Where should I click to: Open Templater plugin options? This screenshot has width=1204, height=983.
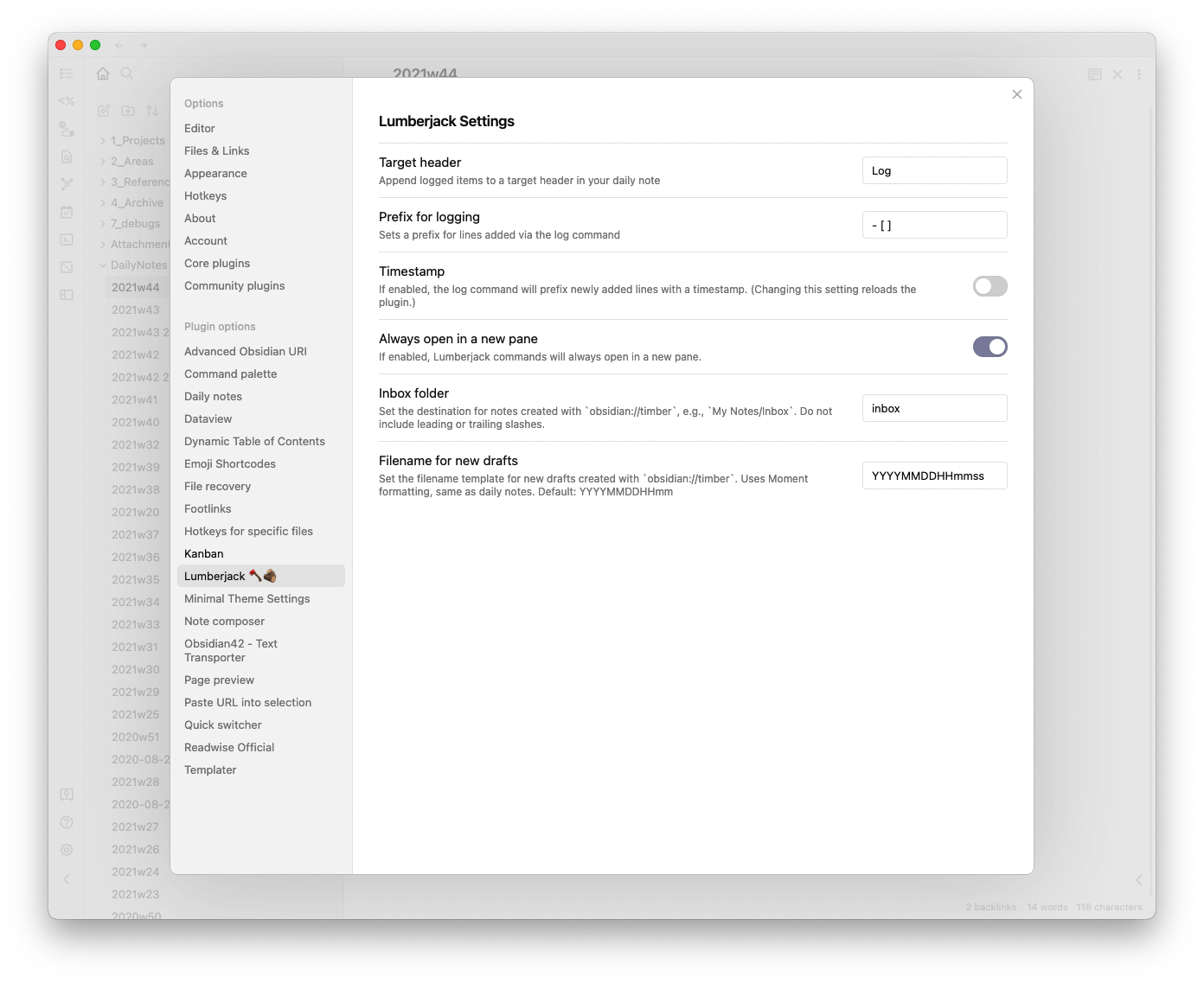pyautogui.click(x=210, y=769)
